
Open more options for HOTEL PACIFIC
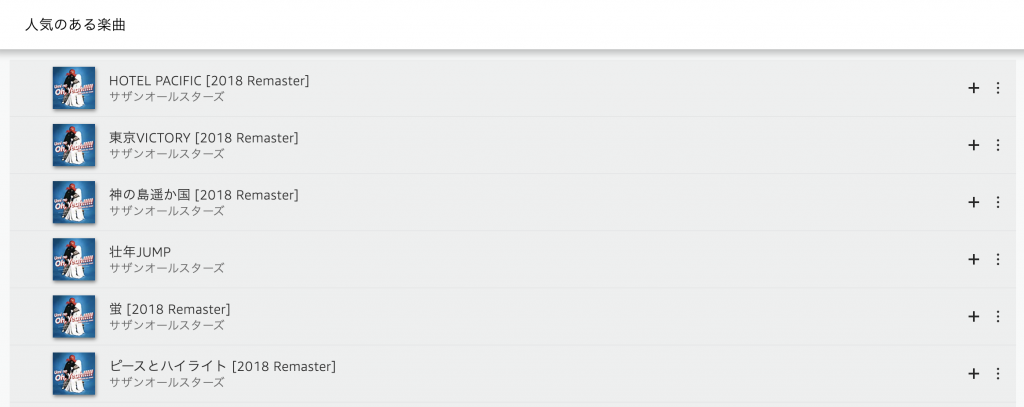point(997,88)
